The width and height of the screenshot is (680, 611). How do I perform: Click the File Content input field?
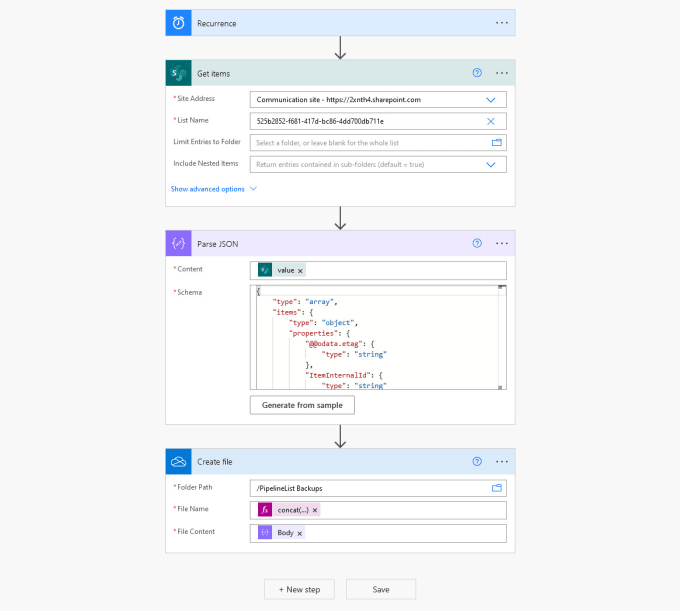(378, 533)
